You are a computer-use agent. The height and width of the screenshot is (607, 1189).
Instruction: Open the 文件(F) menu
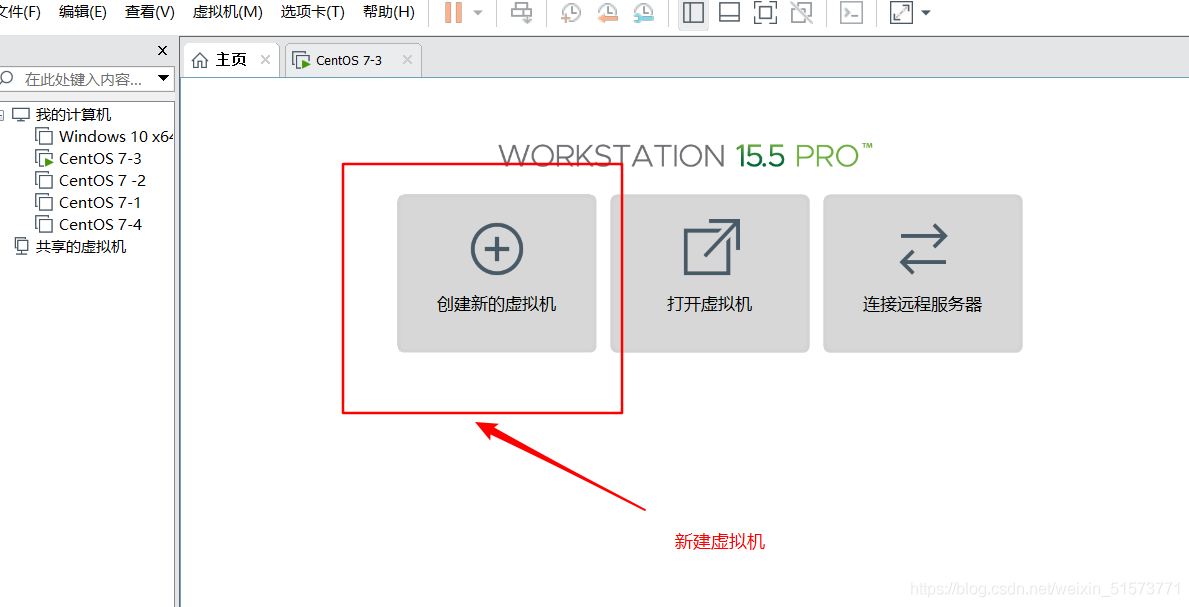click(x=20, y=12)
